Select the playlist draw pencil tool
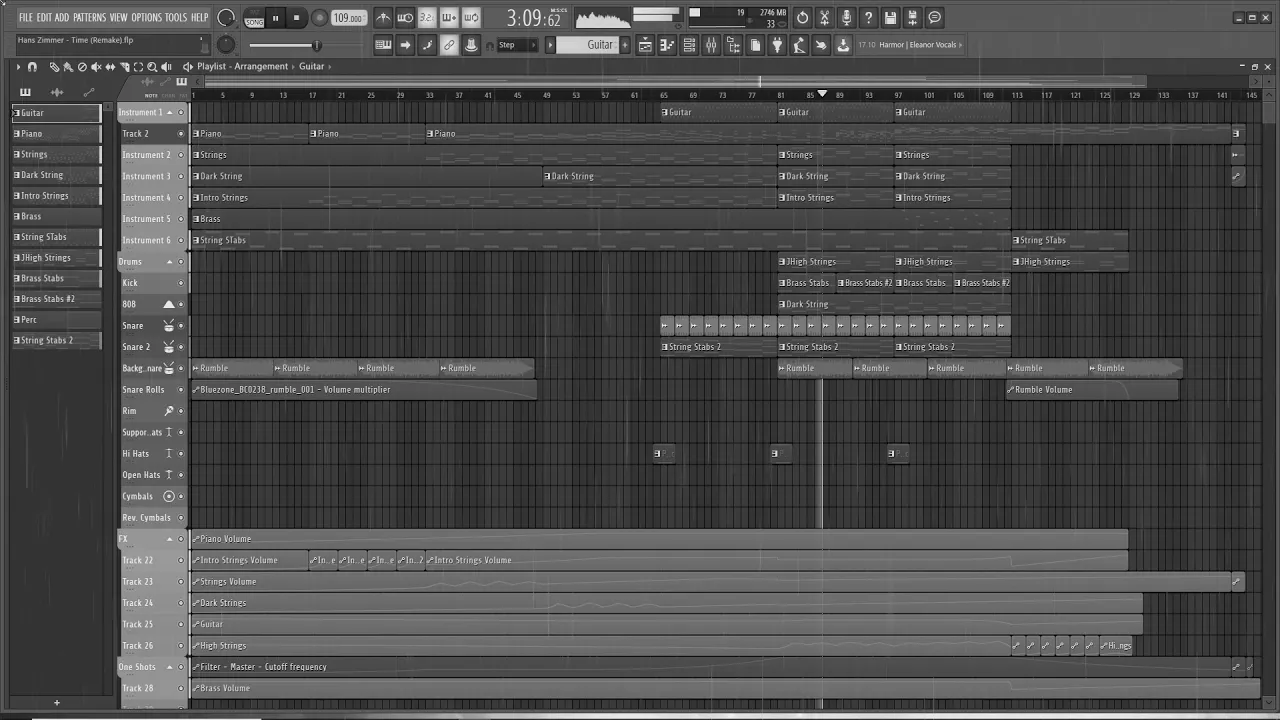 coord(54,67)
